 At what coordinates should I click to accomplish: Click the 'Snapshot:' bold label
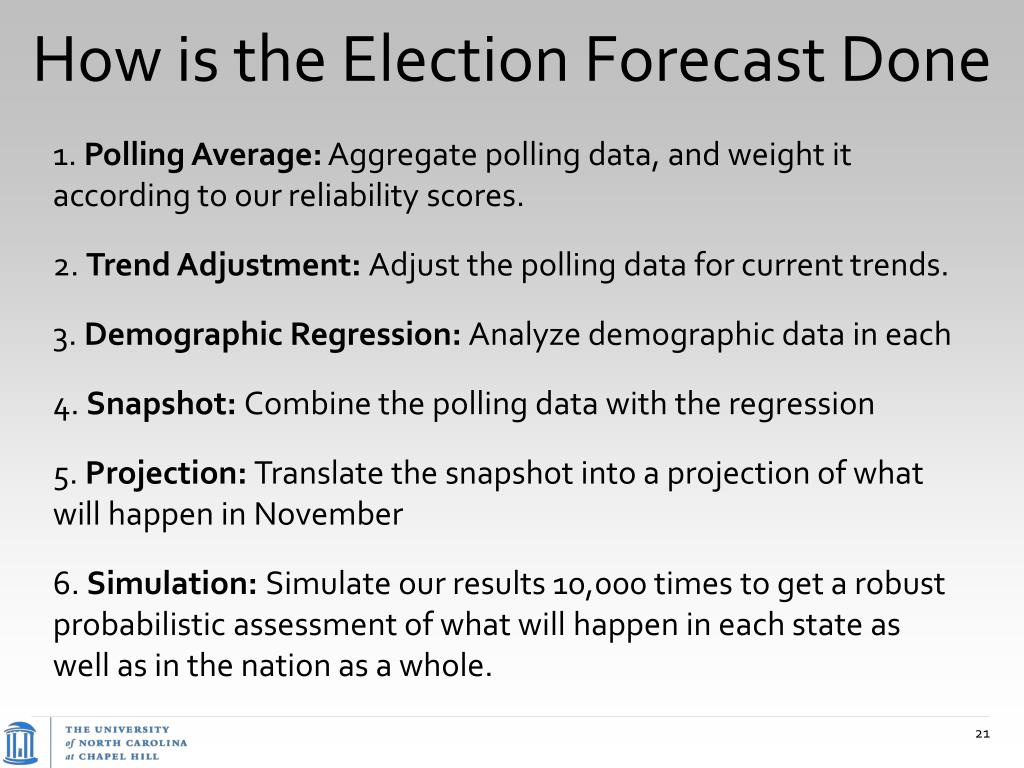point(161,404)
